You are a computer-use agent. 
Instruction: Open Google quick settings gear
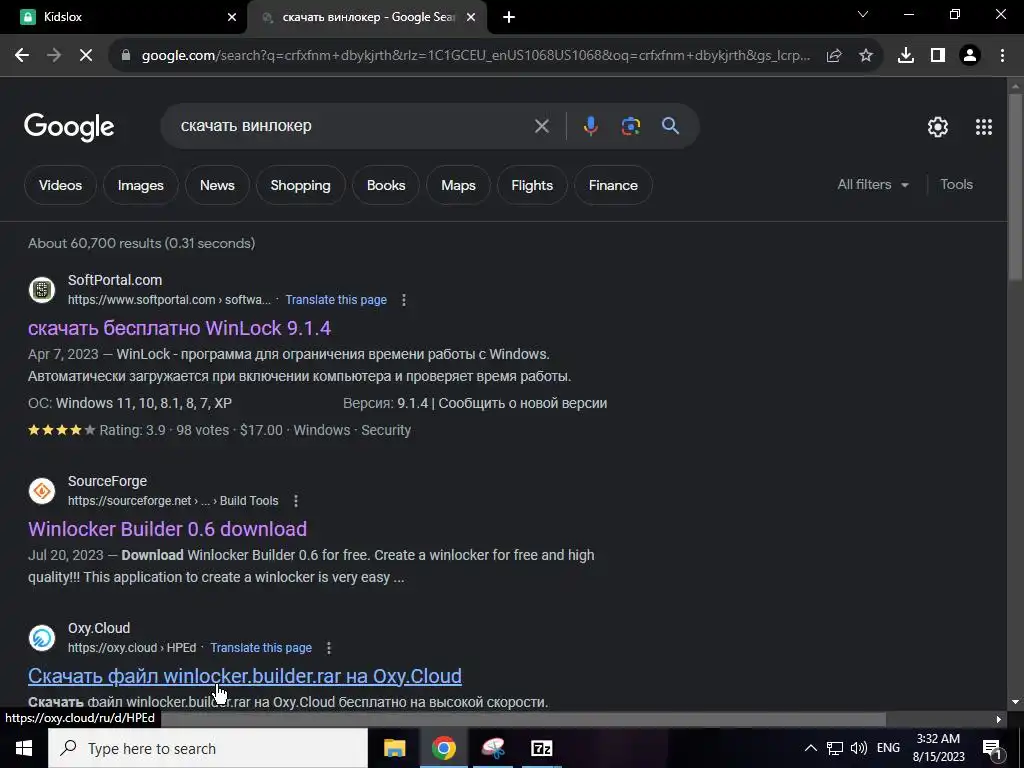coord(938,127)
